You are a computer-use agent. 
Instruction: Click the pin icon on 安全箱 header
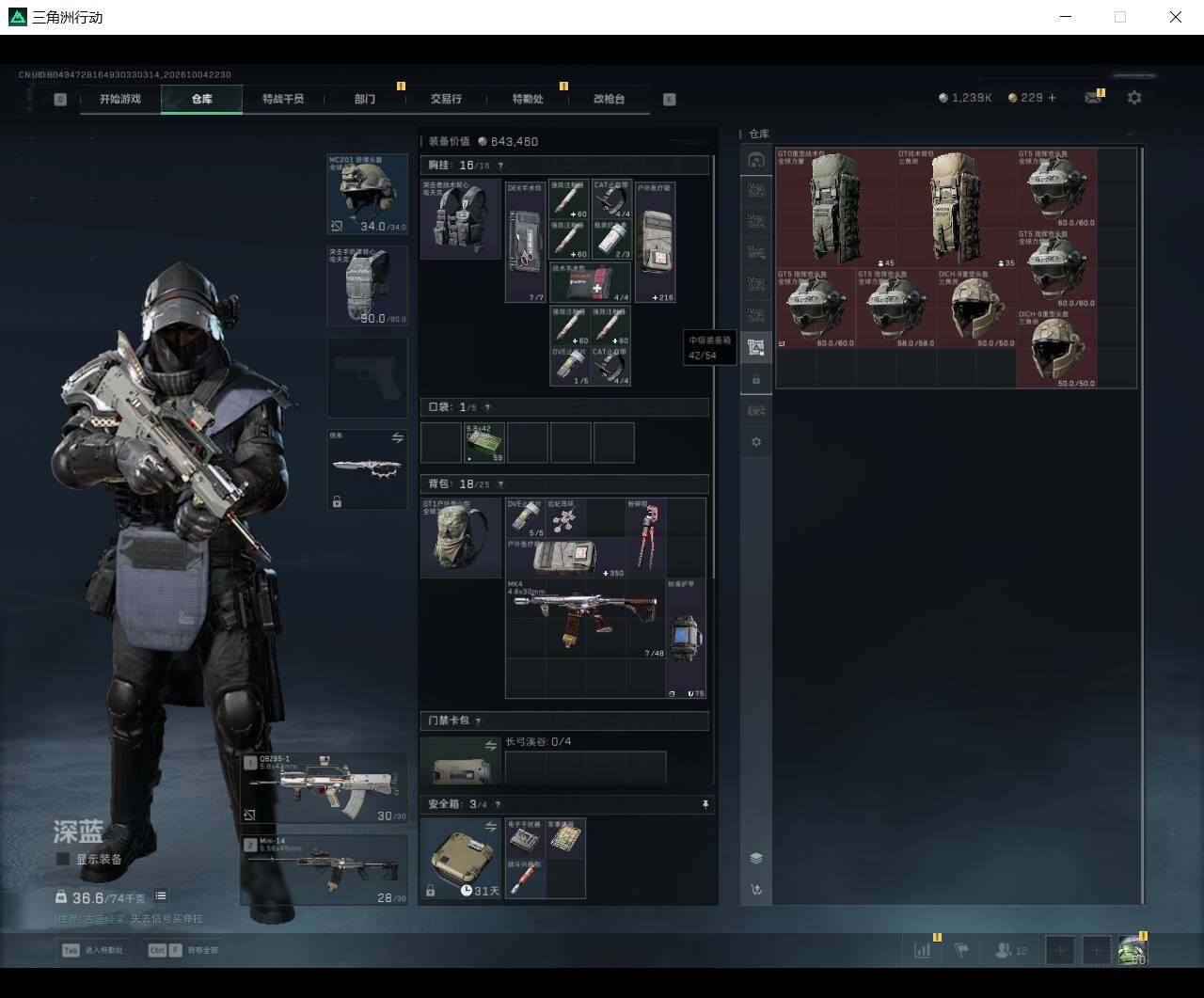tap(705, 804)
